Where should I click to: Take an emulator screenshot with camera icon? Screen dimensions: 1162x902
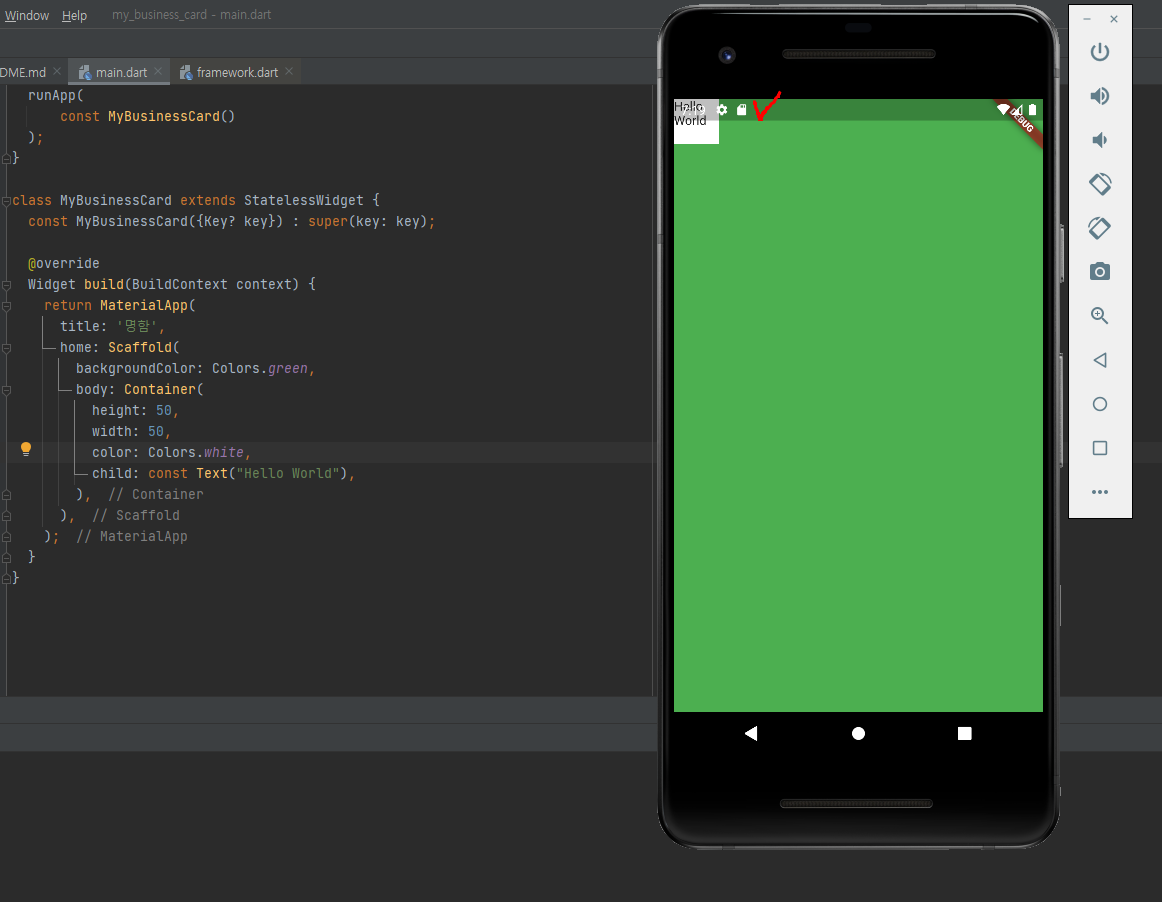point(1100,271)
